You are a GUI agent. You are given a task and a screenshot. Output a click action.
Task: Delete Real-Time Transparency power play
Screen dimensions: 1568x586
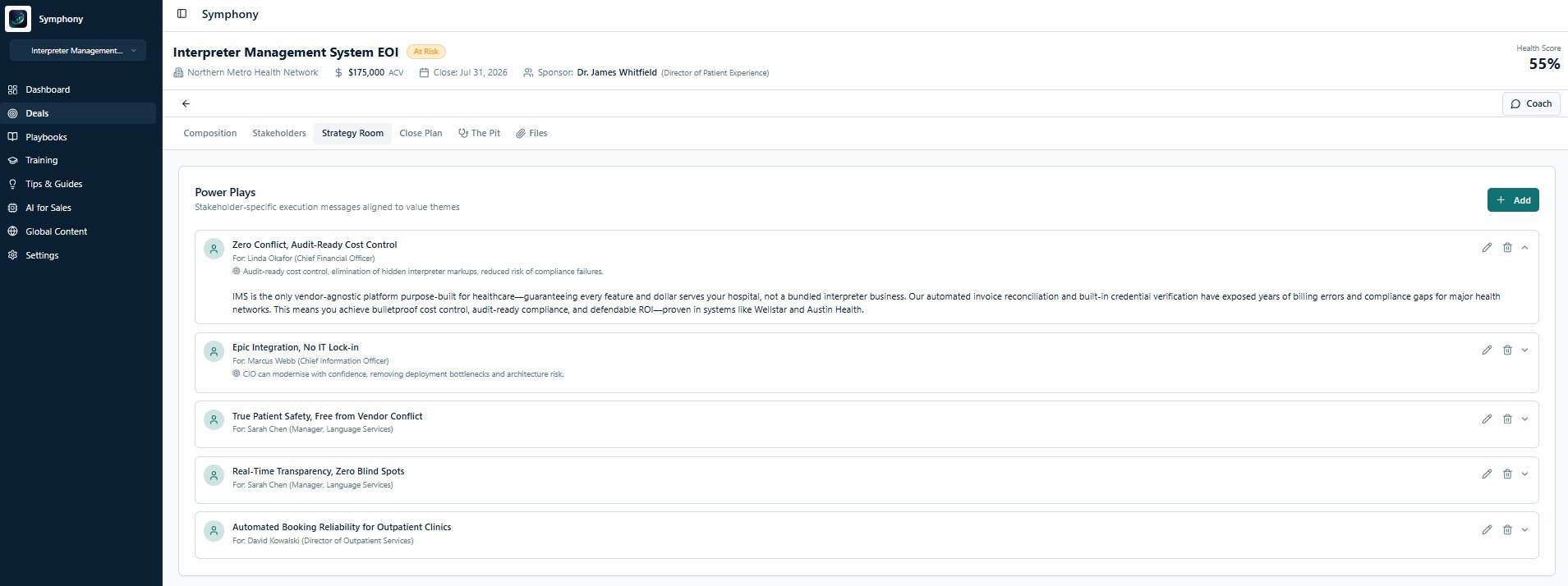[x=1506, y=474]
